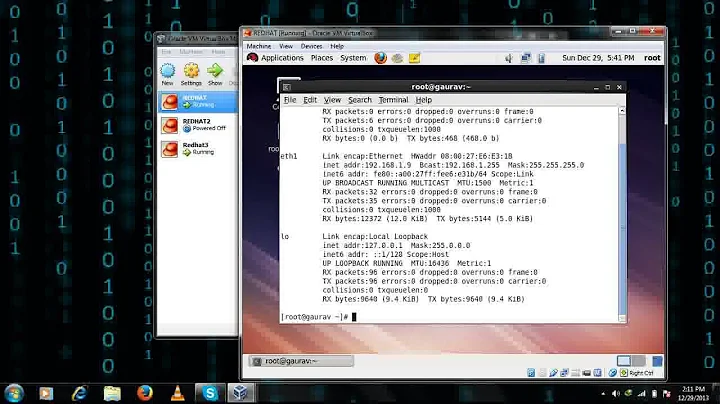Click the Windows tray network signal icon
The height and width of the screenshot is (404, 720).
pyautogui.click(x=641, y=394)
